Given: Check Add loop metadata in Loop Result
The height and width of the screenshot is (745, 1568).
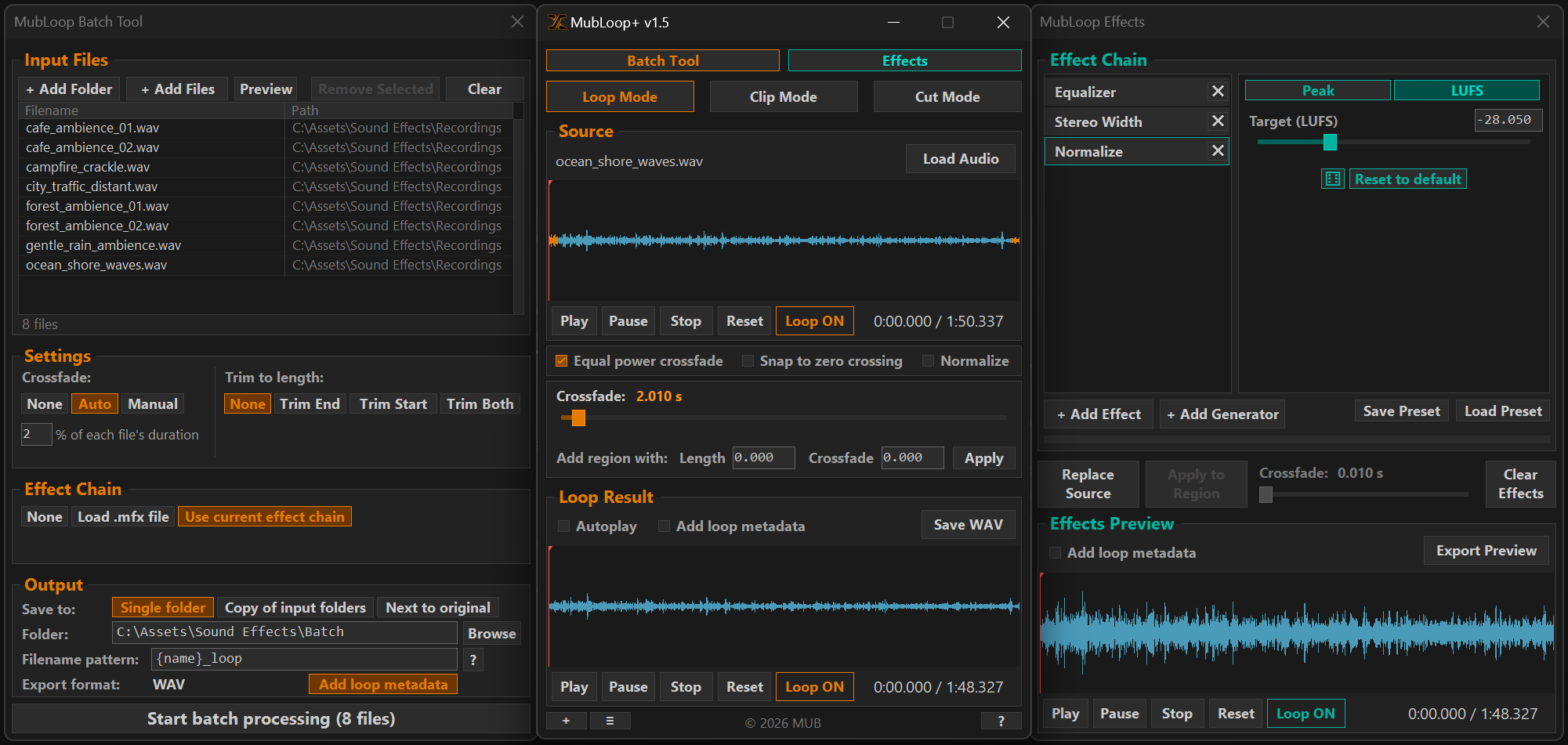Looking at the screenshot, I should point(664,526).
